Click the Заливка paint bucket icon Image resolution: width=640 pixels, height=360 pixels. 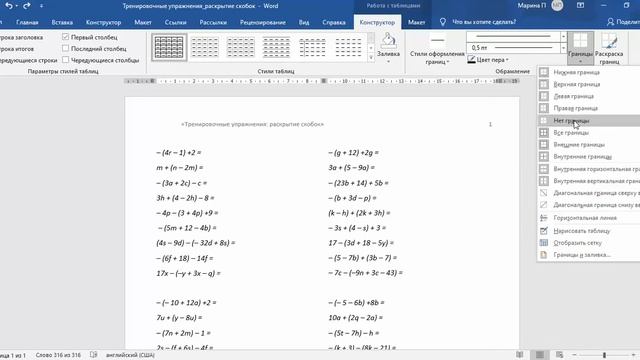click(388, 41)
